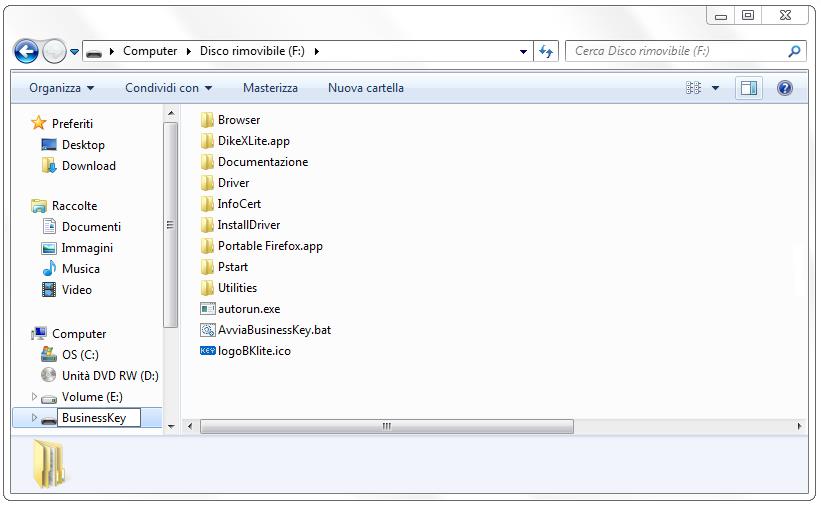
Task: Open the Condividi con dropdown menu
Action: point(168,88)
